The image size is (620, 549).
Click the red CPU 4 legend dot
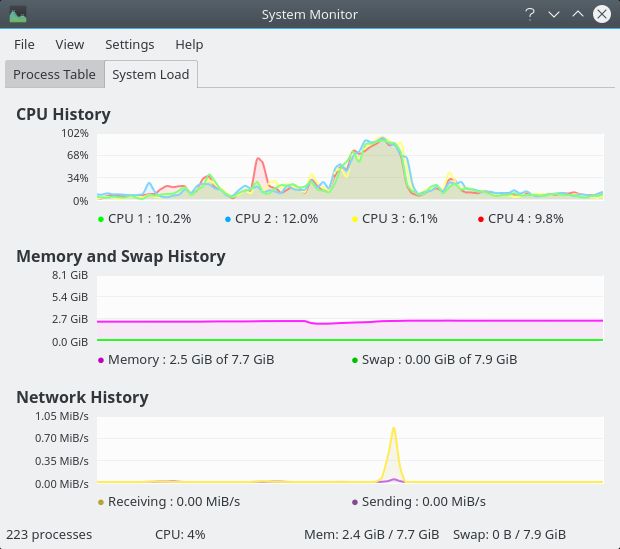point(481,219)
